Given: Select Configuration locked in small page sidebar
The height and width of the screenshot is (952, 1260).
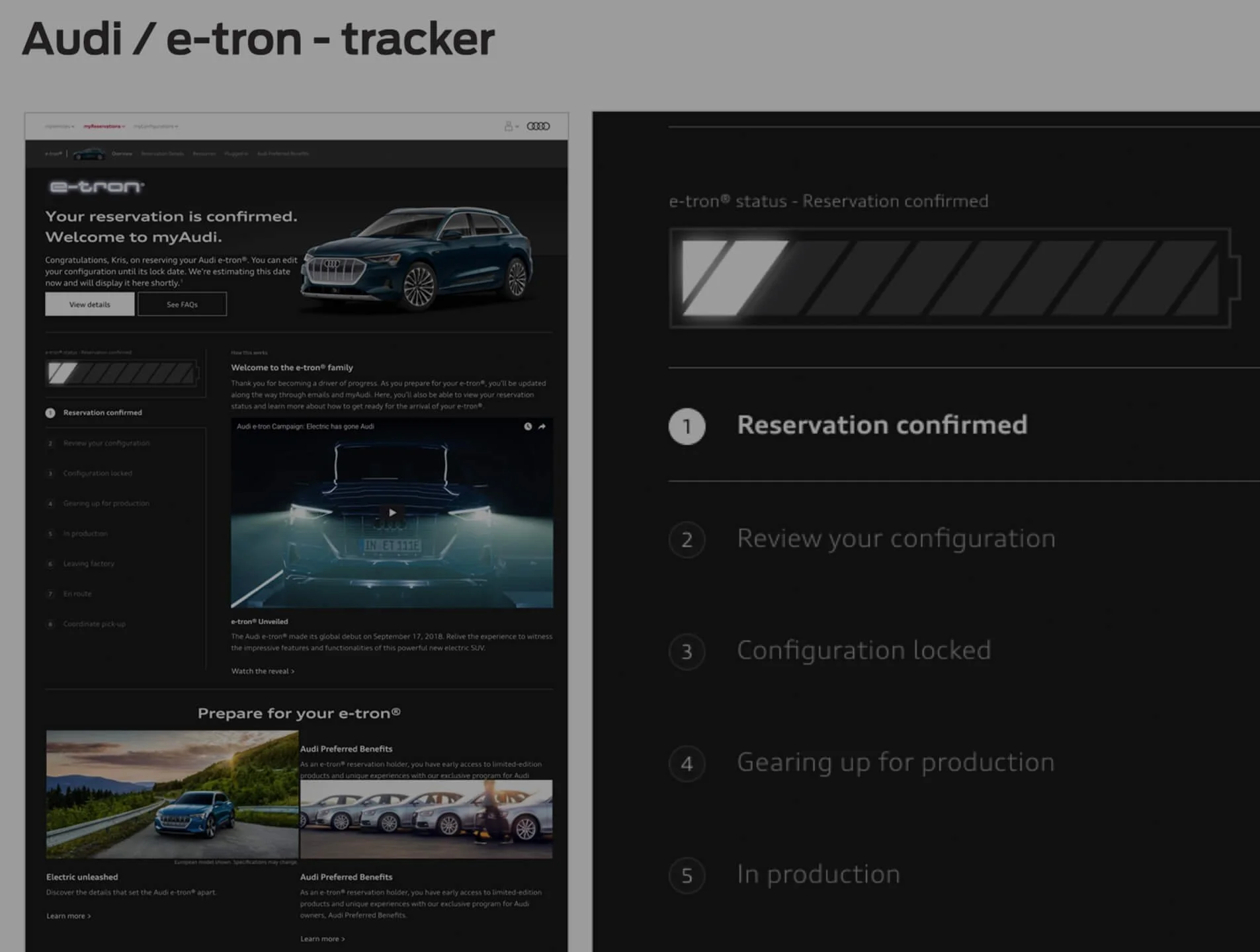Looking at the screenshot, I should tap(98, 473).
